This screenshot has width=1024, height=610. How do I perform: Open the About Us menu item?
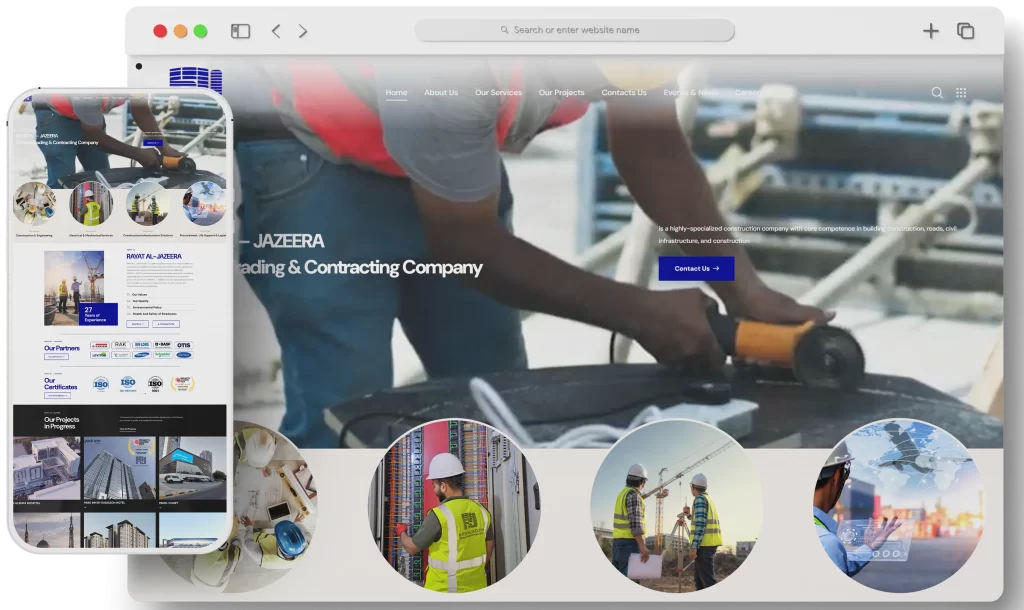point(441,93)
